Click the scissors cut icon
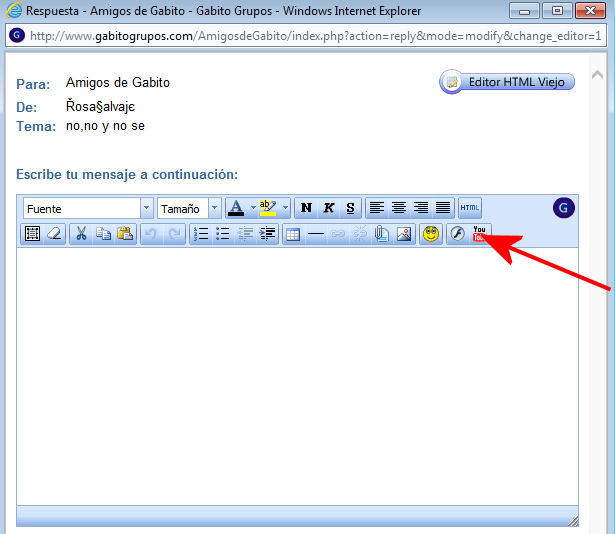Image resolution: width=615 pixels, height=534 pixels. point(81,234)
